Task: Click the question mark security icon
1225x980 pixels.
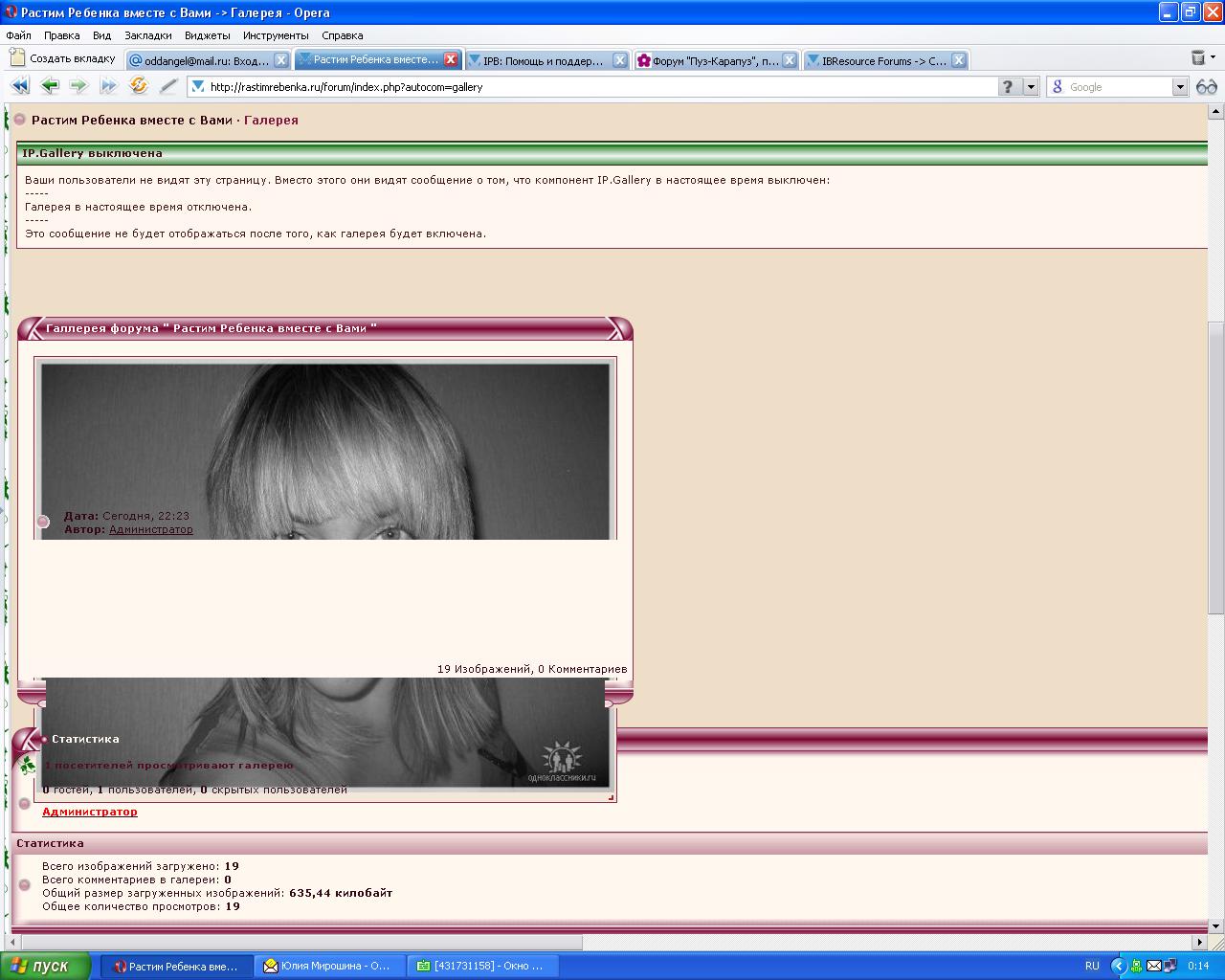Action: [x=1009, y=87]
